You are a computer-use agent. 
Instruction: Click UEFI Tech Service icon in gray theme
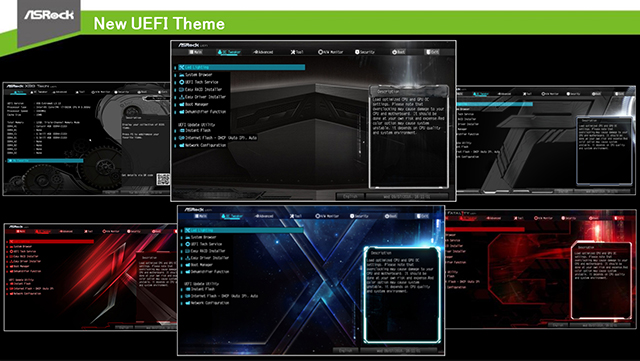pos(182,82)
